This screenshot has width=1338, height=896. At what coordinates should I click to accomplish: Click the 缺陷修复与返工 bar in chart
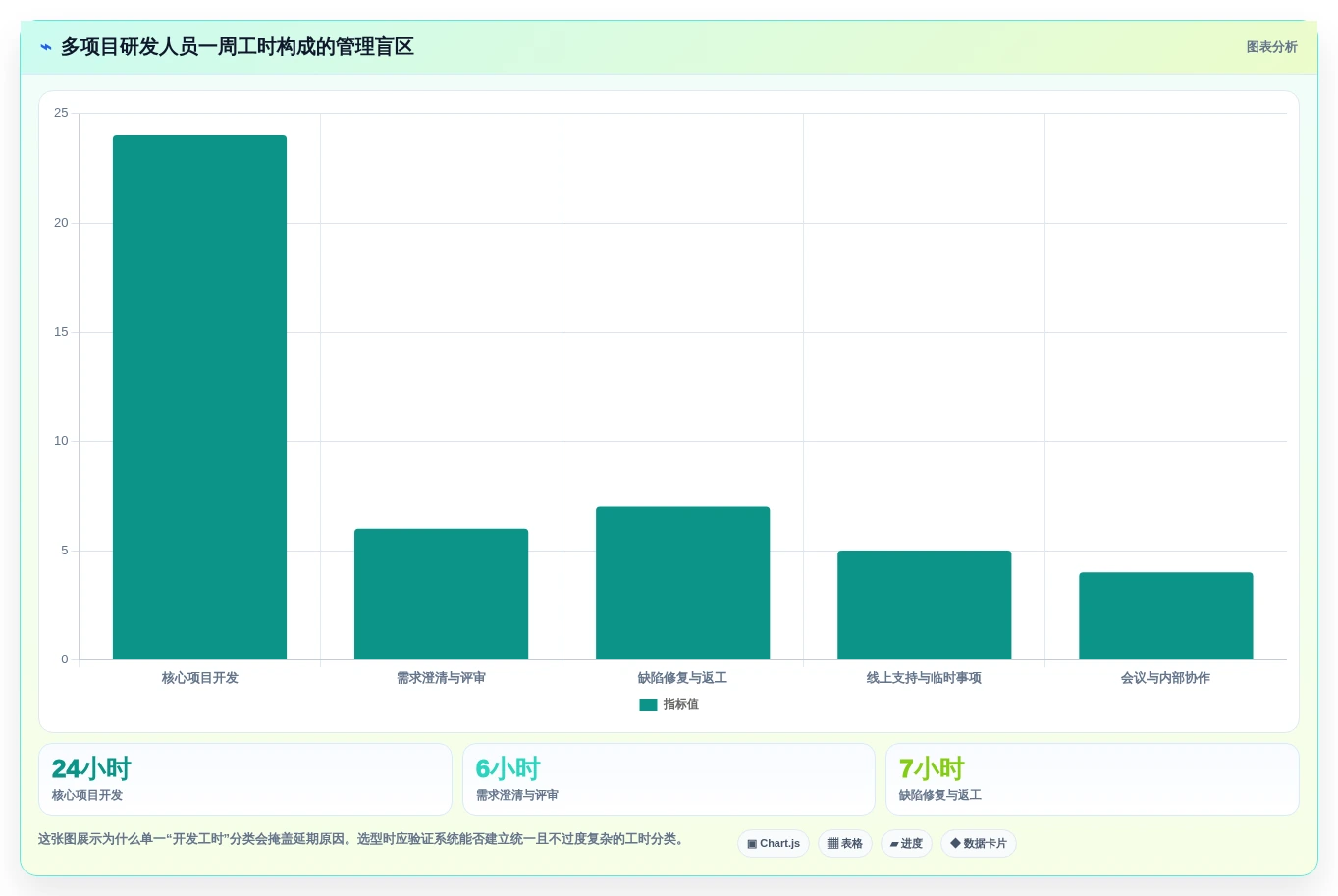(x=682, y=583)
